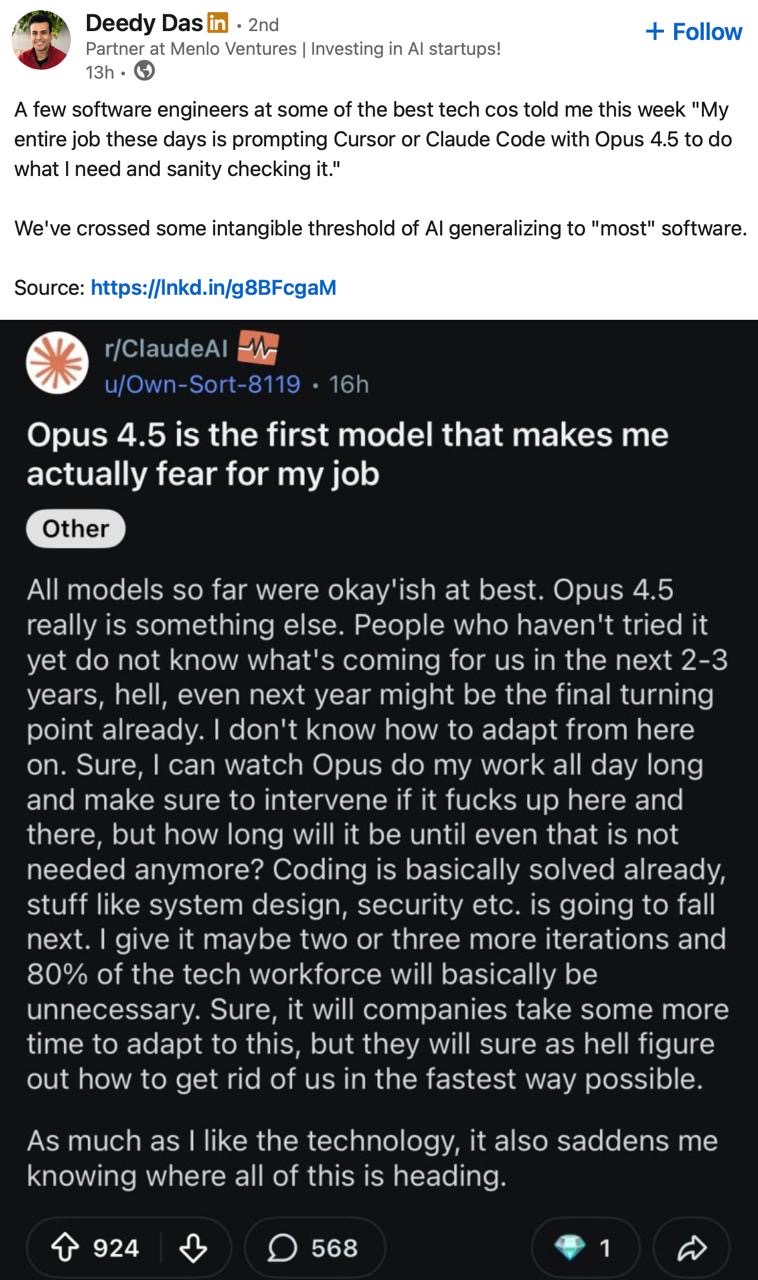758x1280 pixels.
Task: Open the r/ClaudeAI subreddit name
Action: click(x=166, y=350)
